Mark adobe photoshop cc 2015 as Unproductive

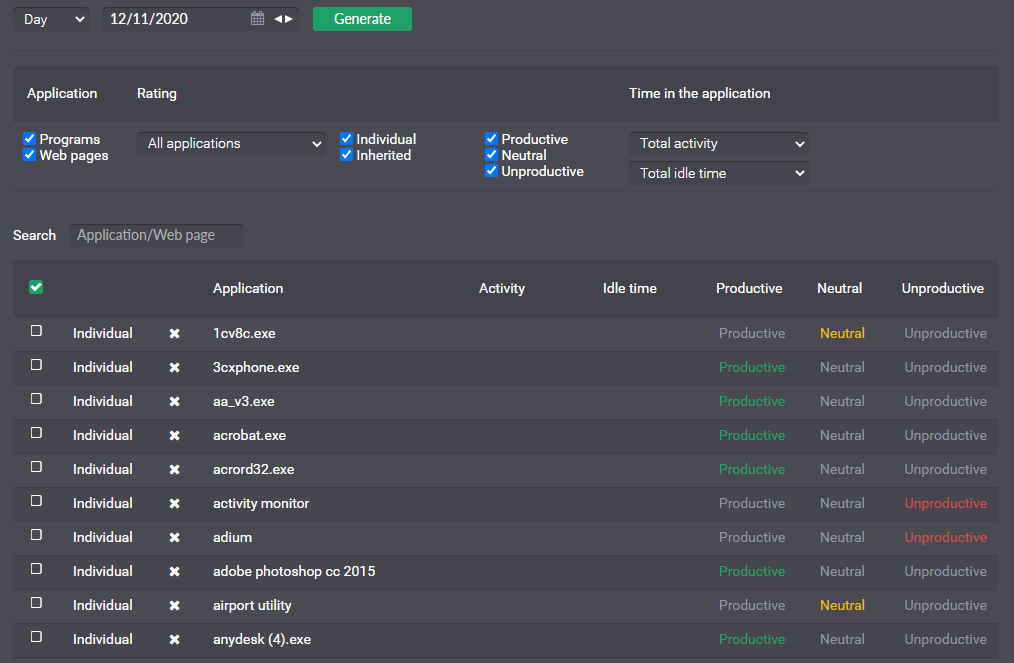click(945, 572)
